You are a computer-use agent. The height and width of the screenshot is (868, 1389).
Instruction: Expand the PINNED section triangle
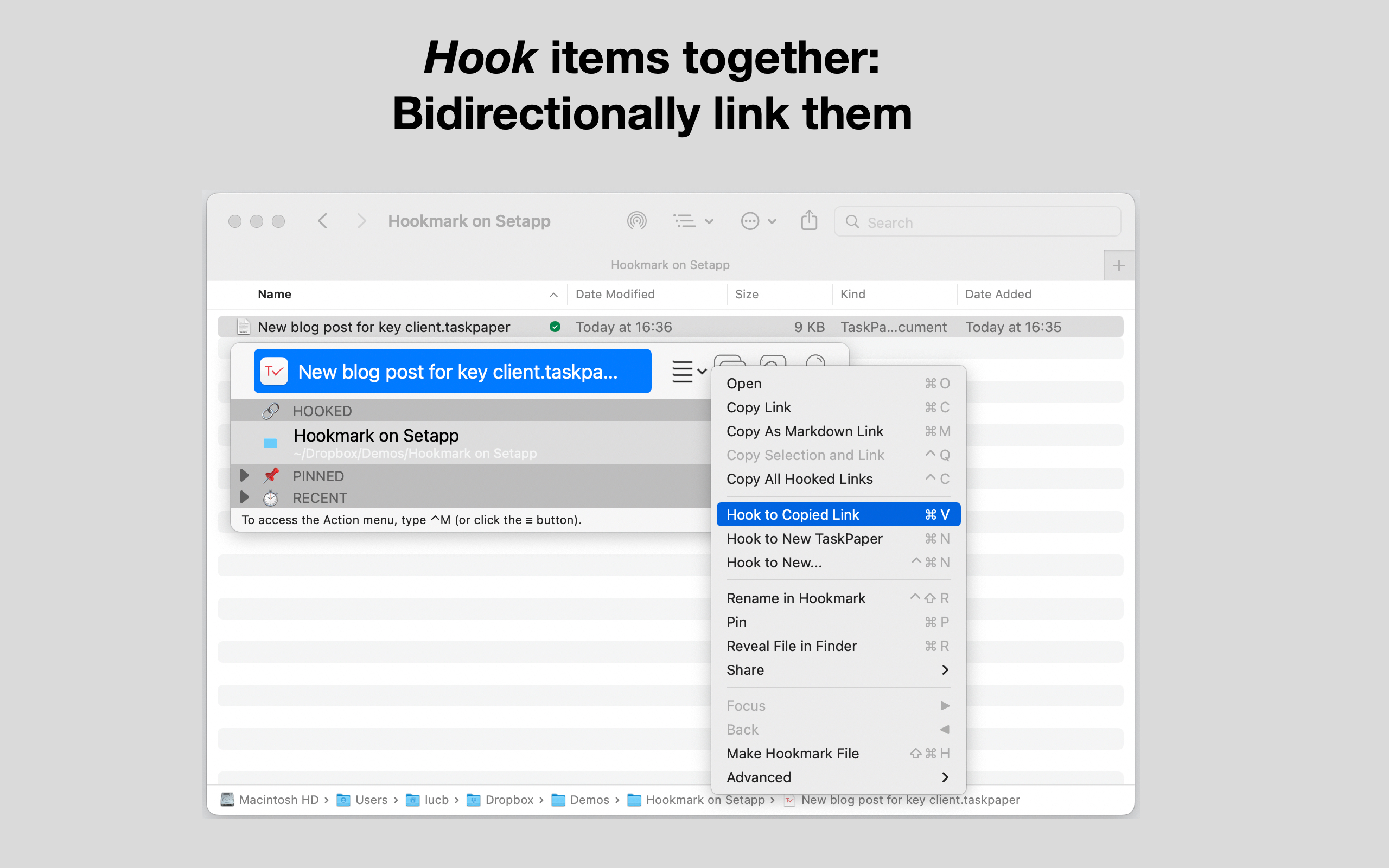tap(245, 475)
